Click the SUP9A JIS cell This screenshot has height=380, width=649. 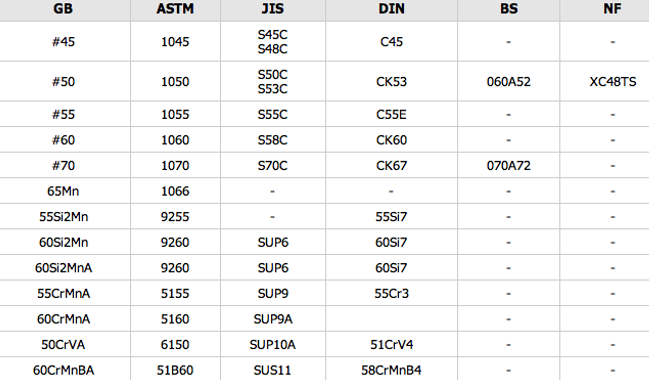click(273, 319)
